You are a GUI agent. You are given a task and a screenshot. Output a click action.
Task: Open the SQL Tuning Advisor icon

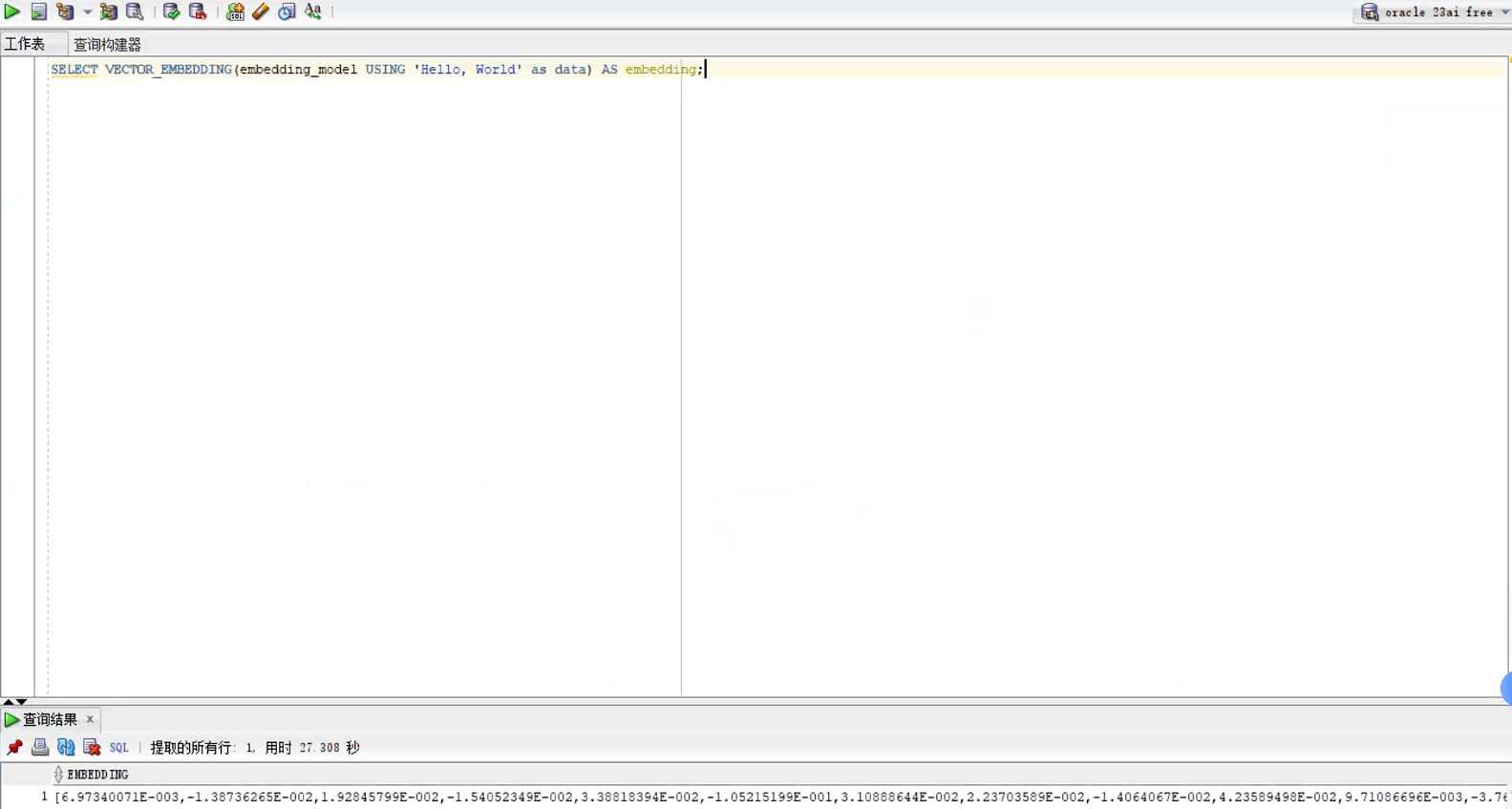pyautogui.click(x=135, y=11)
